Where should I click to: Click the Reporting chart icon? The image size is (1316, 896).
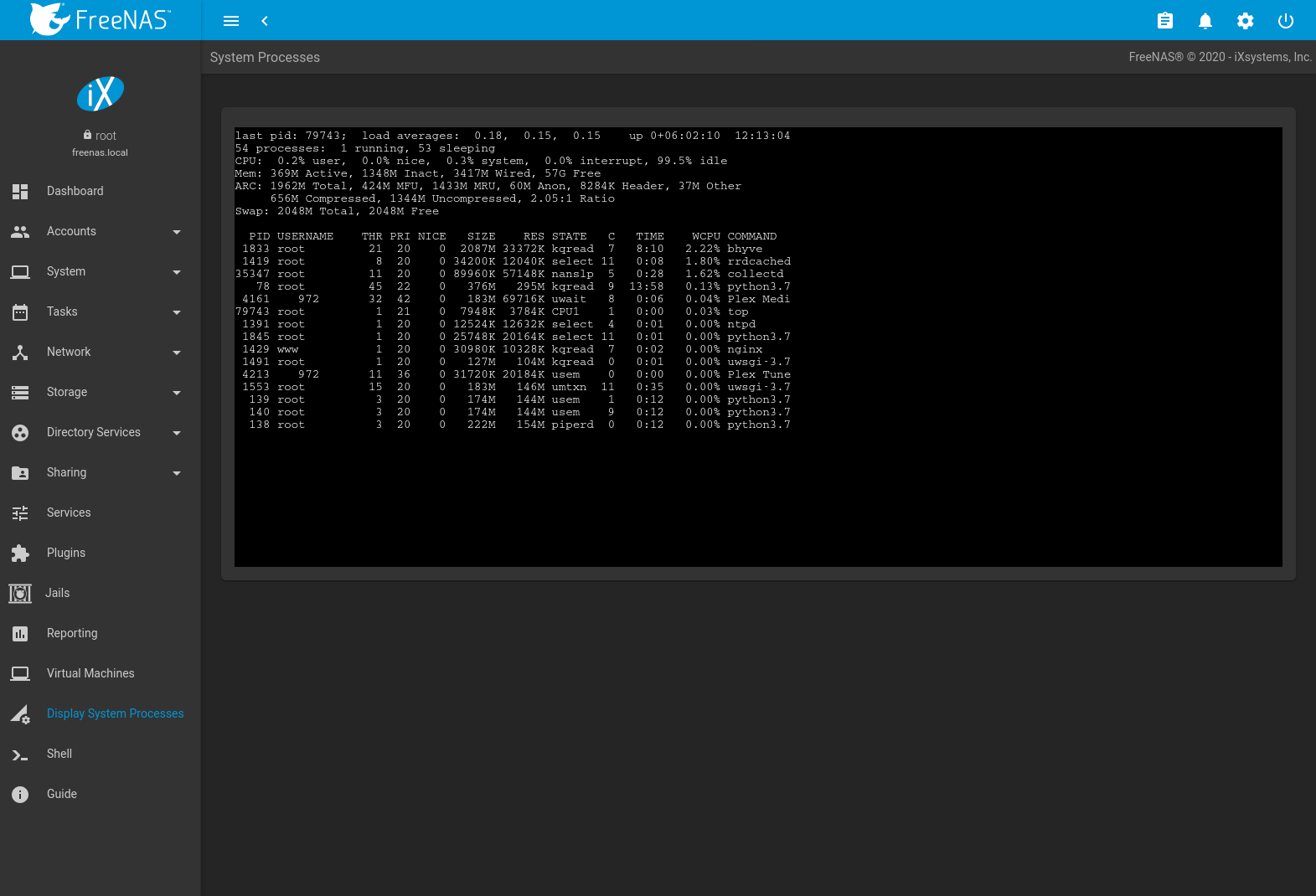click(x=20, y=634)
